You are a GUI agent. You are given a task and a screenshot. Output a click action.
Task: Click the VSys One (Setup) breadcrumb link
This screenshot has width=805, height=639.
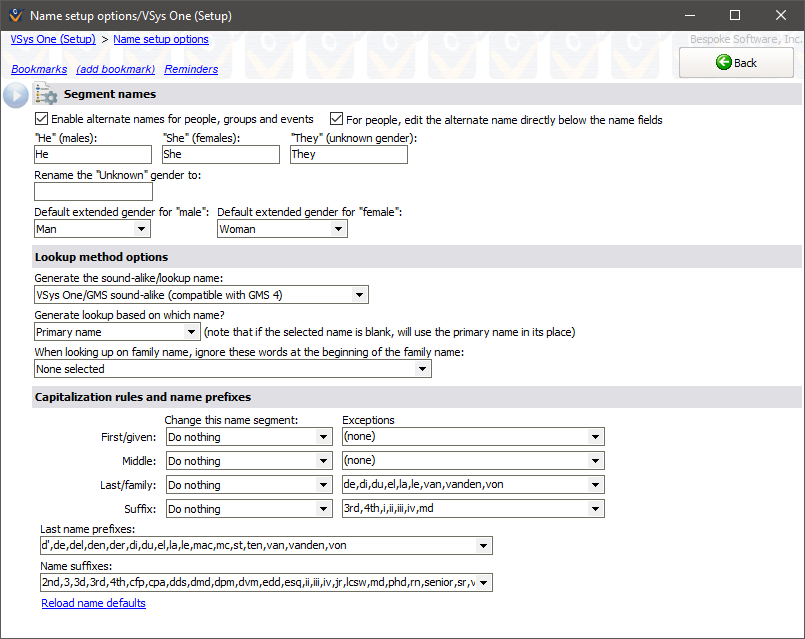tap(53, 39)
